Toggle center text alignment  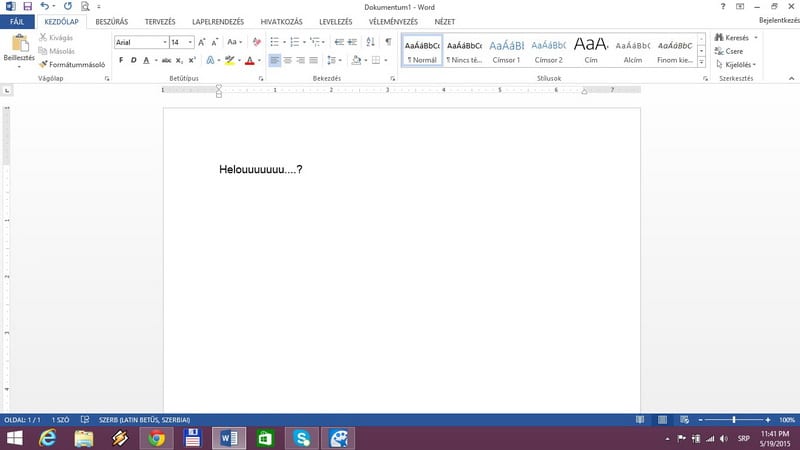coord(289,60)
